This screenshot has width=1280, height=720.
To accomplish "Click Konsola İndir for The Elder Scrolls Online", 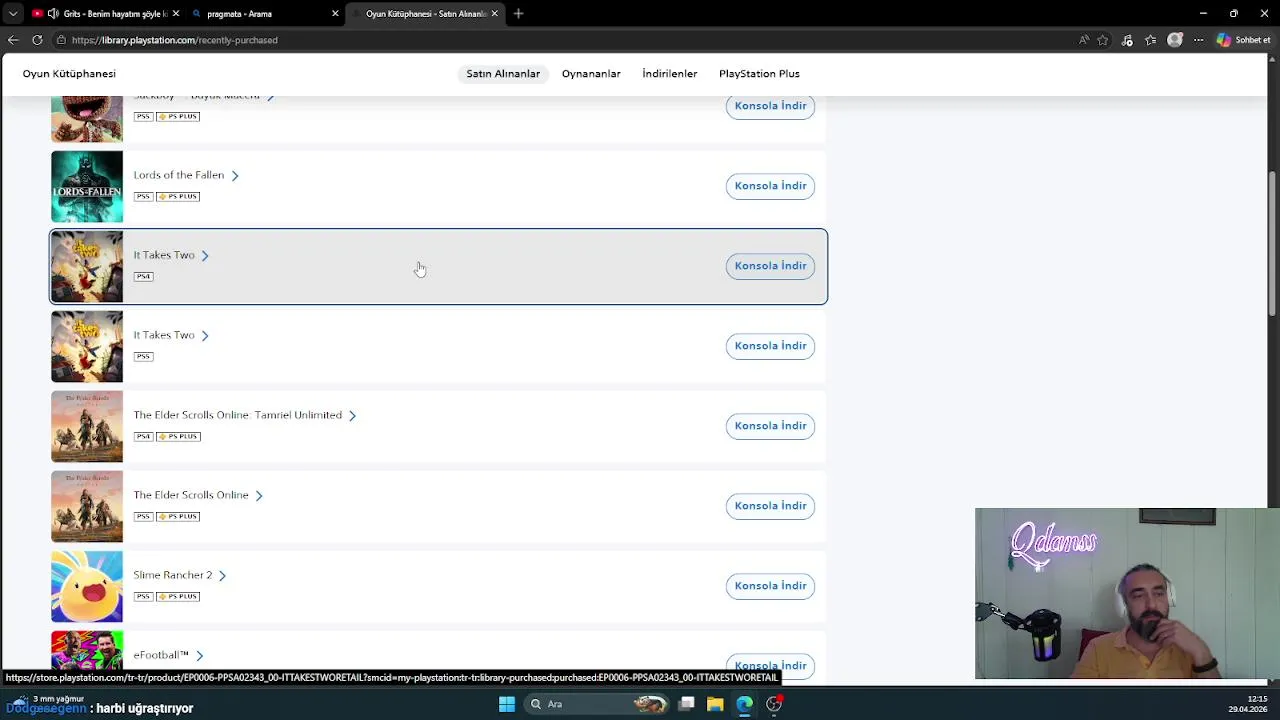I will 770,506.
